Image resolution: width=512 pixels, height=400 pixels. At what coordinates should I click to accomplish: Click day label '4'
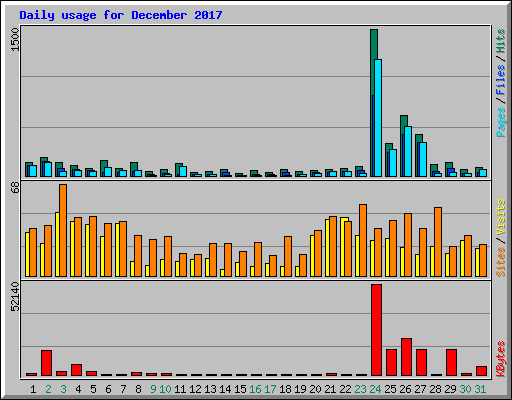(x=78, y=389)
